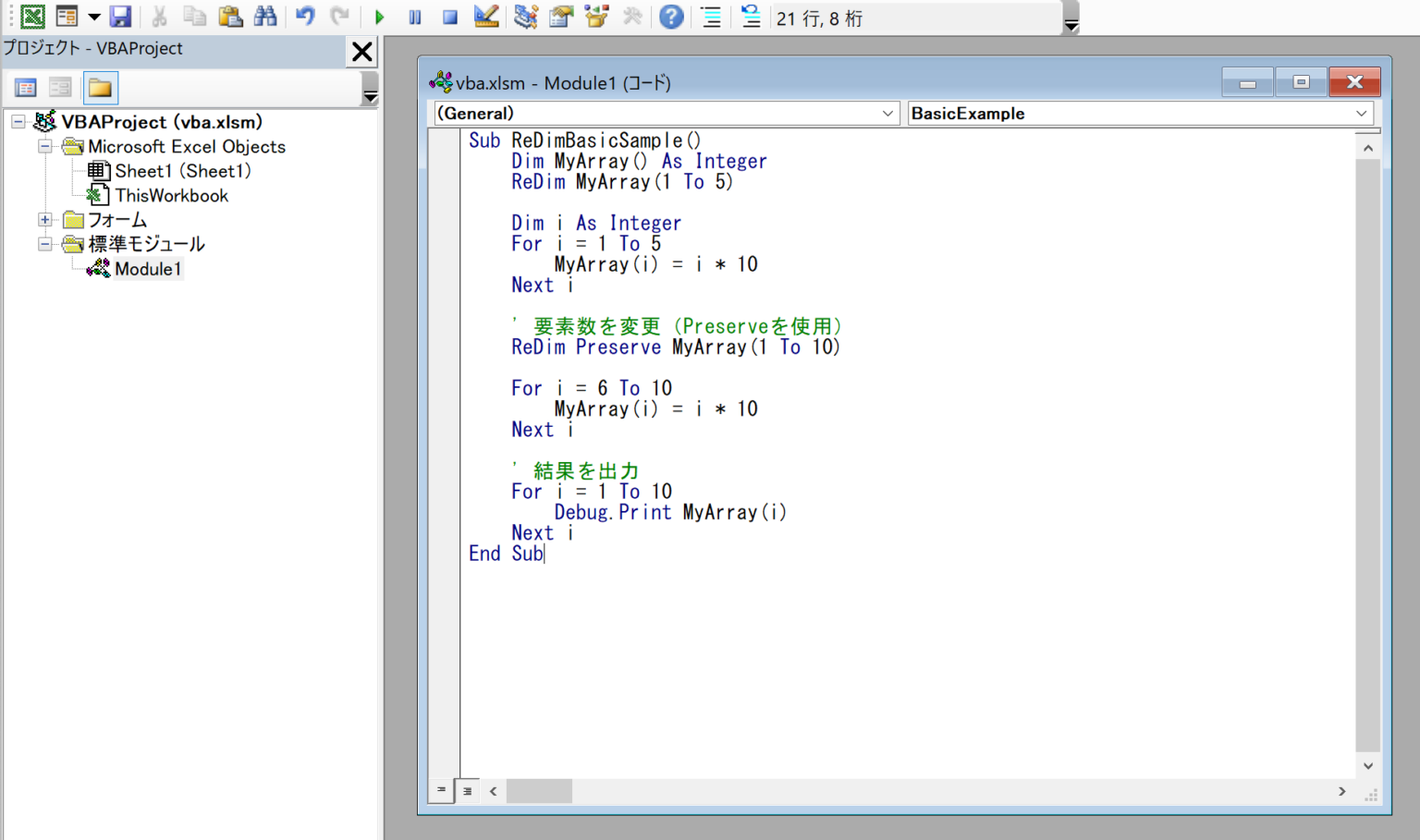Image resolution: width=1420 pixels, height=840 pixels.
Task: Run the ReDimBasicSample macro
Action: [379, 17]
